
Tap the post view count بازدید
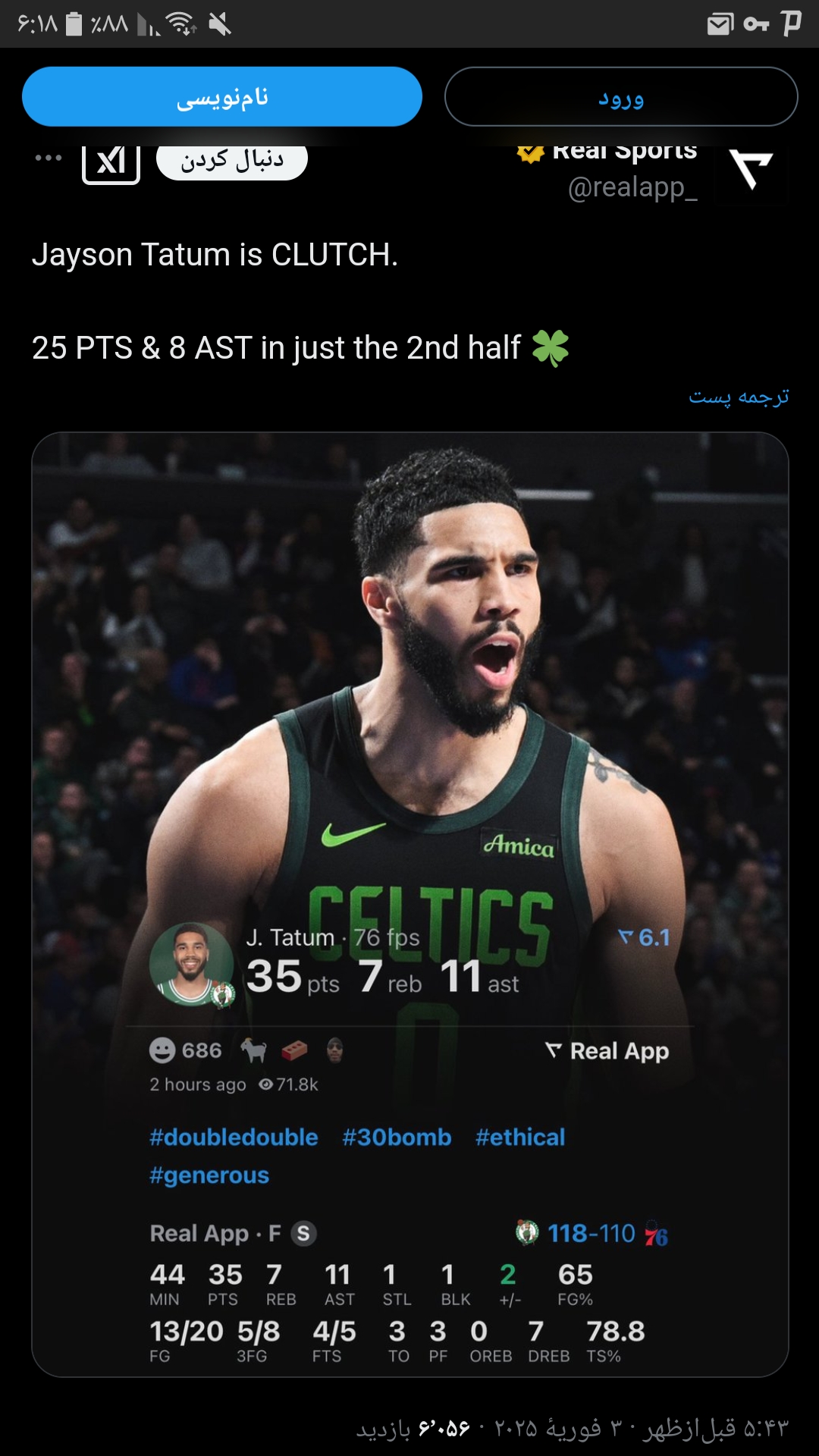click(413, 1429)
